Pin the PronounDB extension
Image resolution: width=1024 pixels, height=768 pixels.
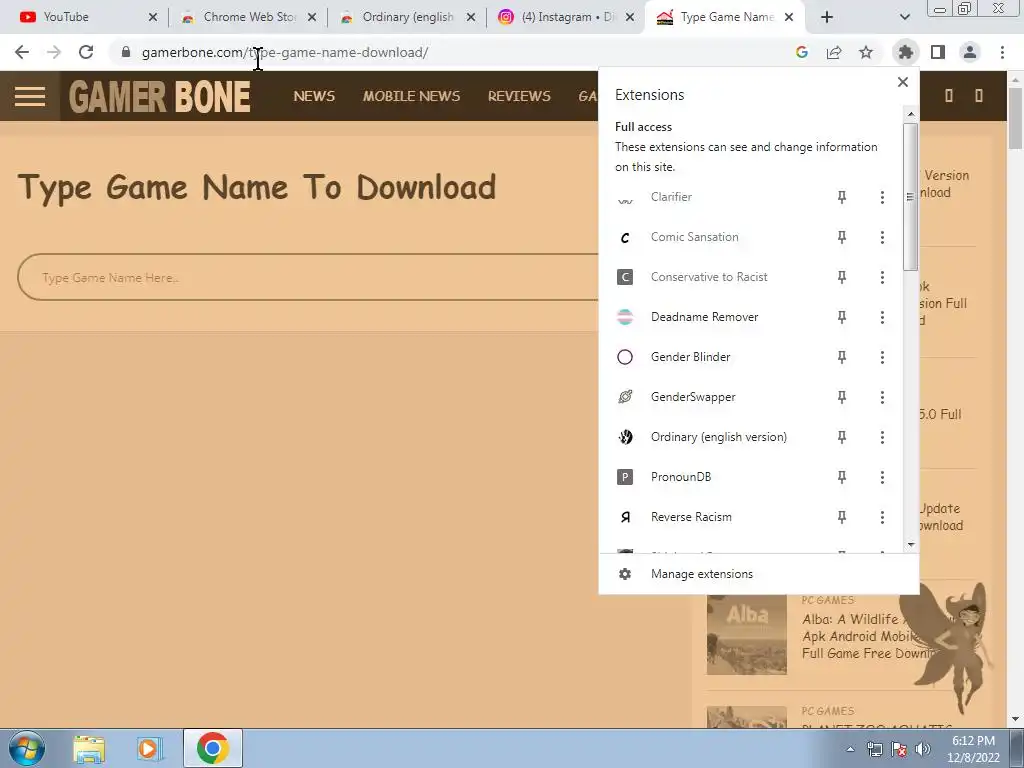(842, 477)
